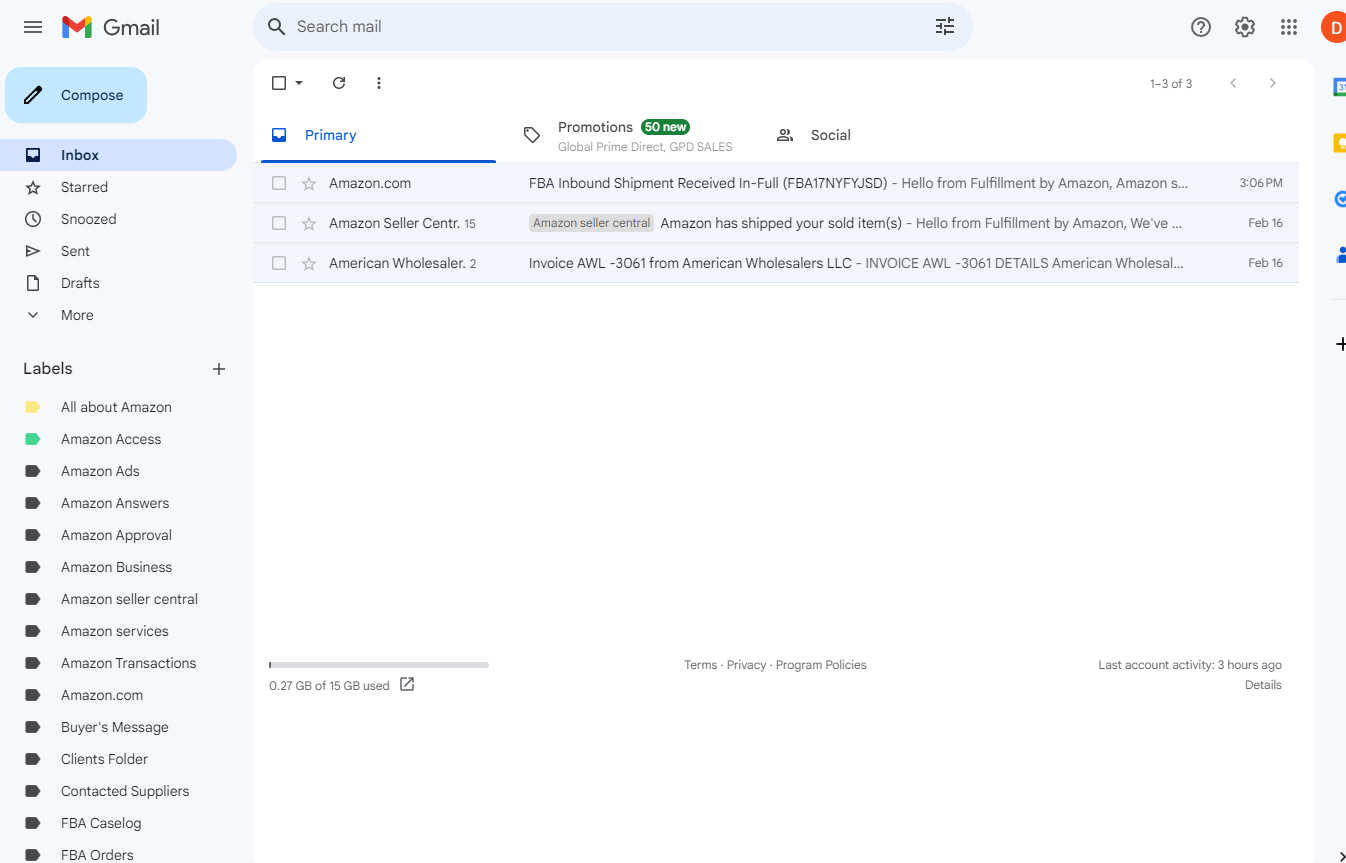Click the Compose button

(76, 95)
